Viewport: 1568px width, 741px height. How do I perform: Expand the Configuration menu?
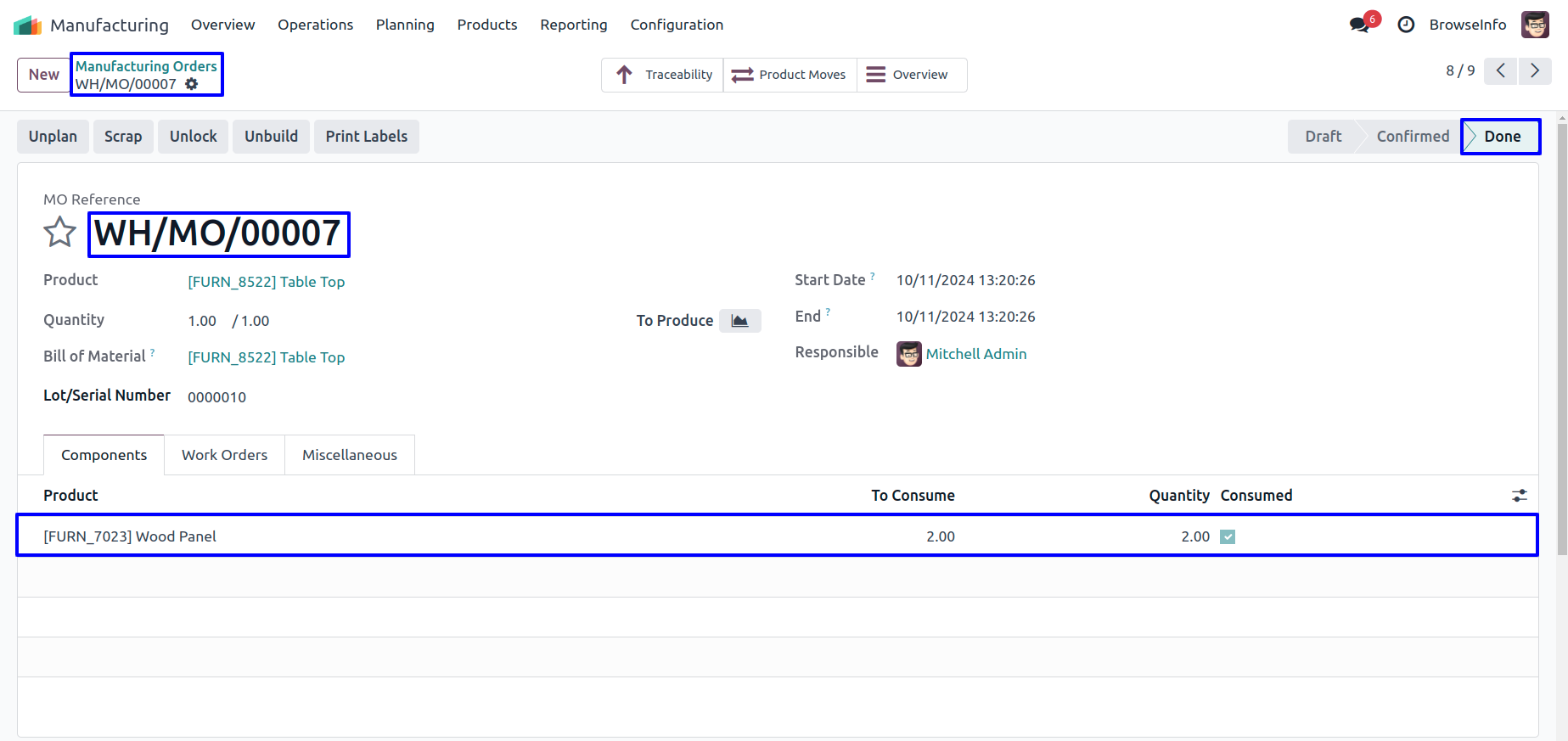pyautogui.click(x=677, y=25)
